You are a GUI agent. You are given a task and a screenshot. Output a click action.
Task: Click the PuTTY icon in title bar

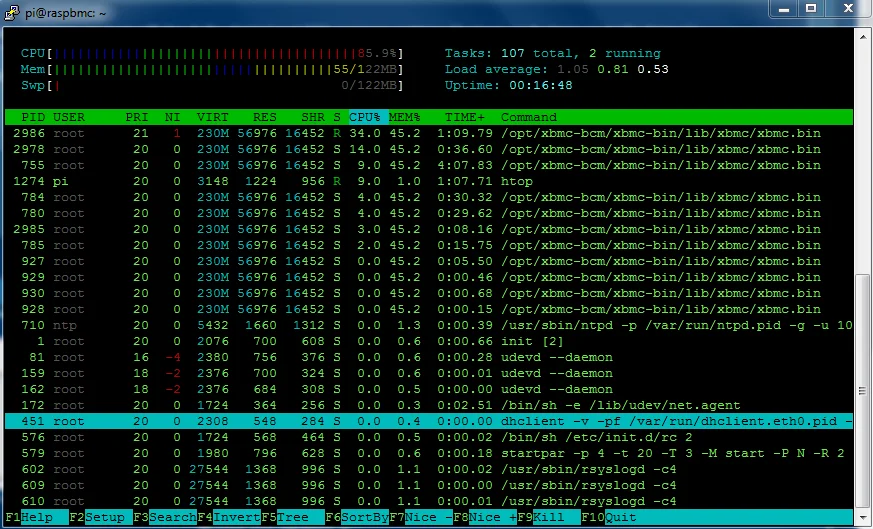12,12
